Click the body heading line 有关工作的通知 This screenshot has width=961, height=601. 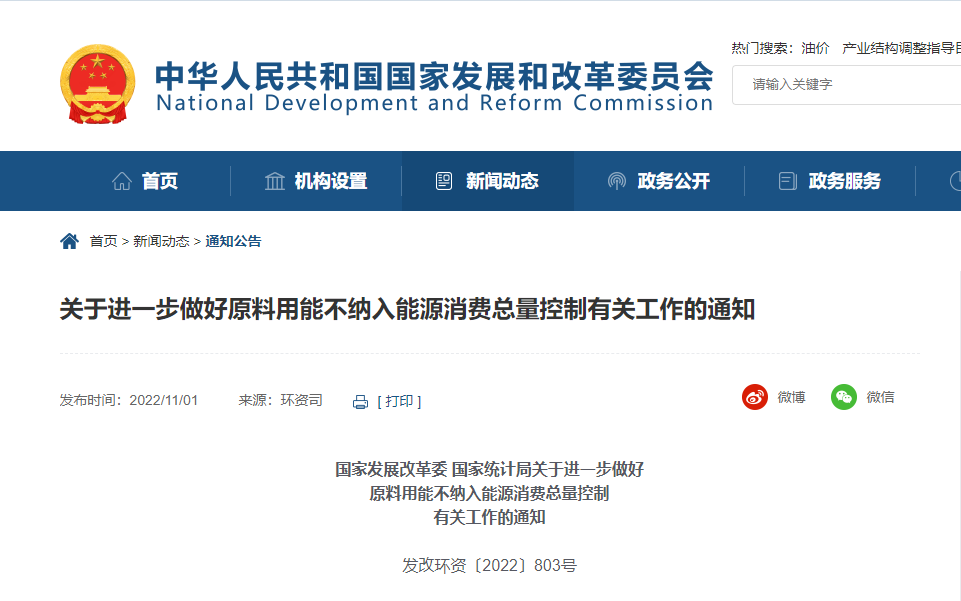[x=489, y=518]
